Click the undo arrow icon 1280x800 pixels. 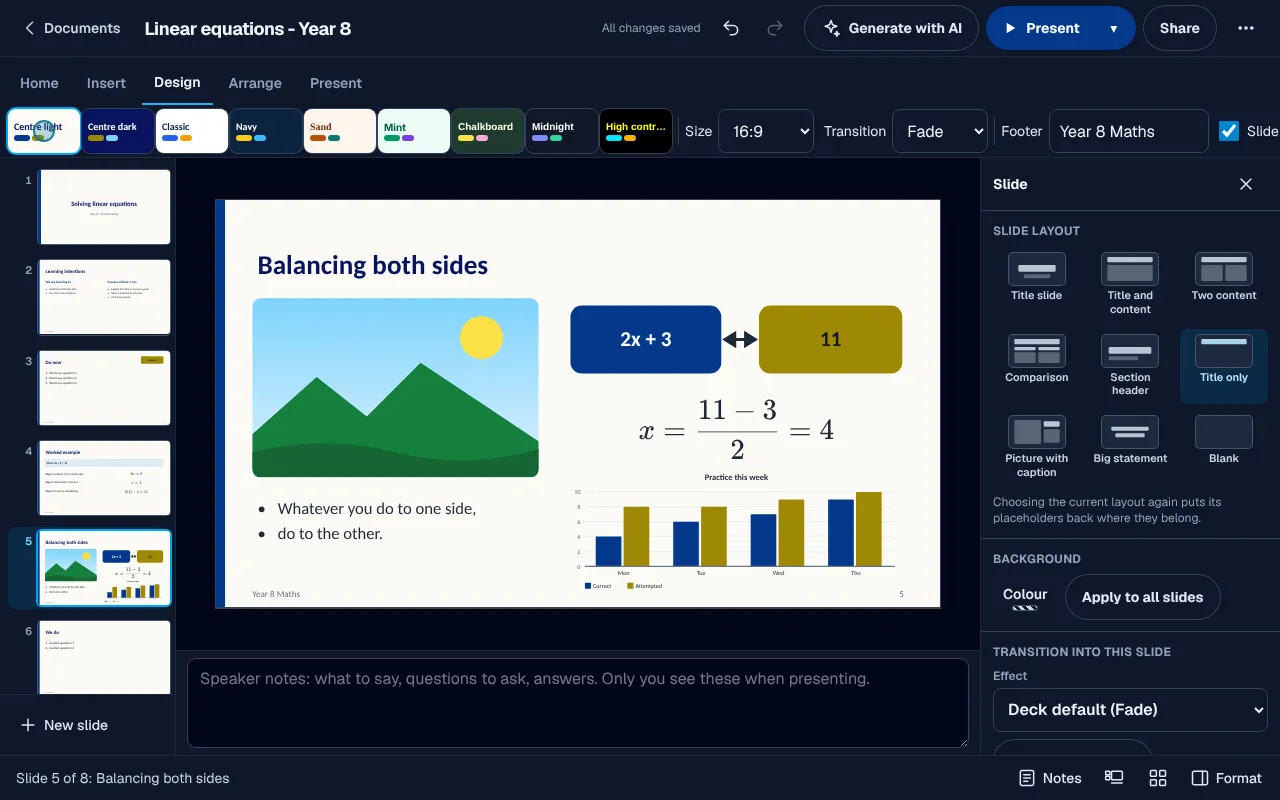coord(731,28)
